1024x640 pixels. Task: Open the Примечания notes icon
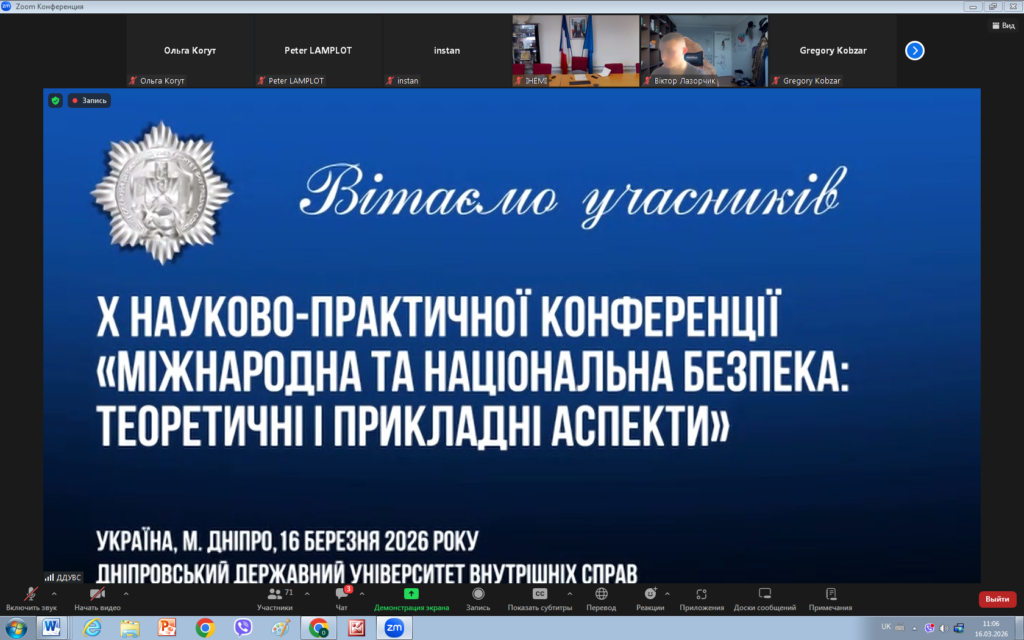coord(830,594)
